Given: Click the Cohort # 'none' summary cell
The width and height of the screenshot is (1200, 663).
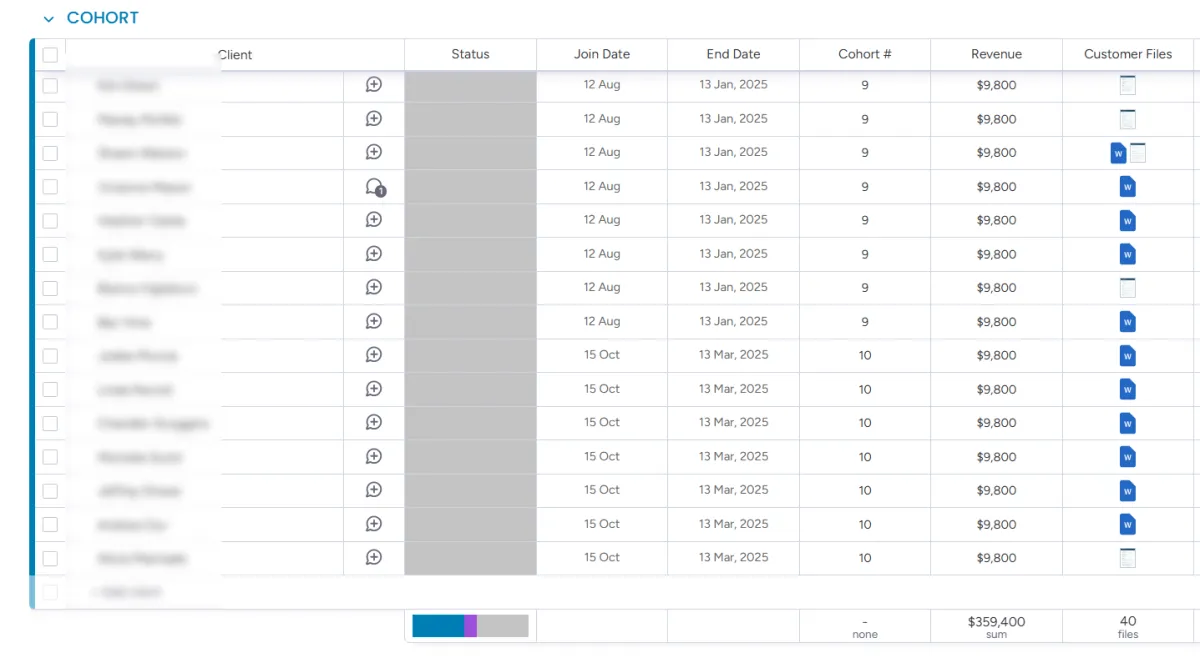Looking at the screenshot, I should (865, 626).
